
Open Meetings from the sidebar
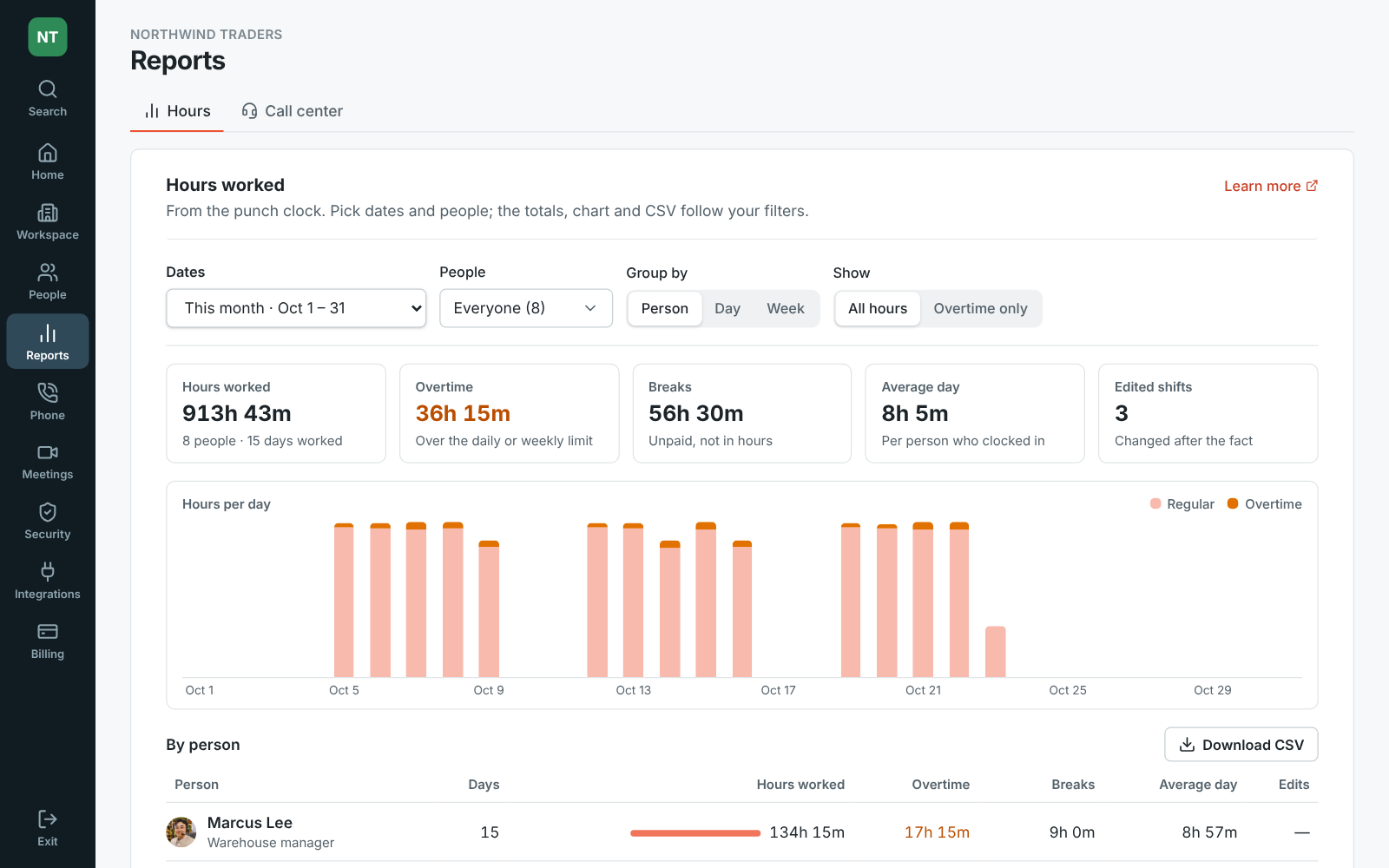48,462
